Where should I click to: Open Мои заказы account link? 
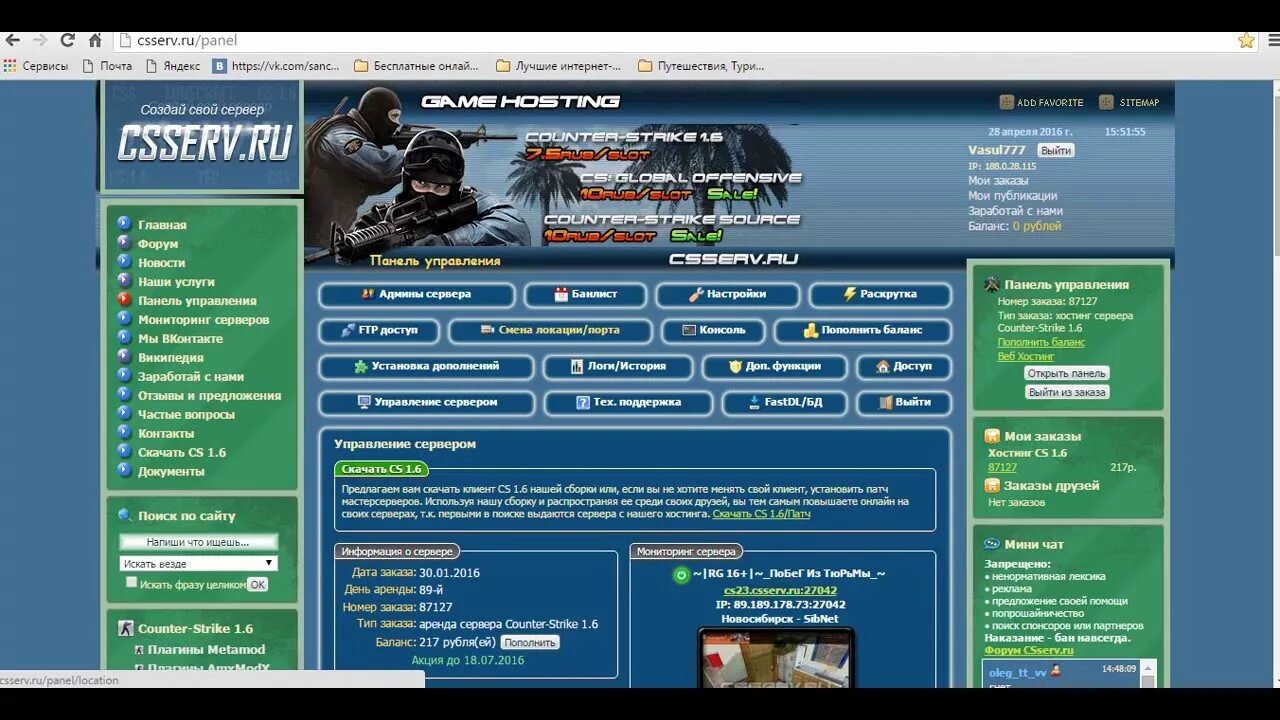tap(997, 181)
